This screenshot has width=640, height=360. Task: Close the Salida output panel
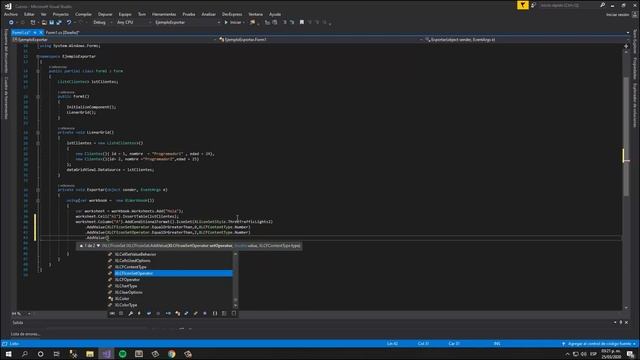coord(627,322)
